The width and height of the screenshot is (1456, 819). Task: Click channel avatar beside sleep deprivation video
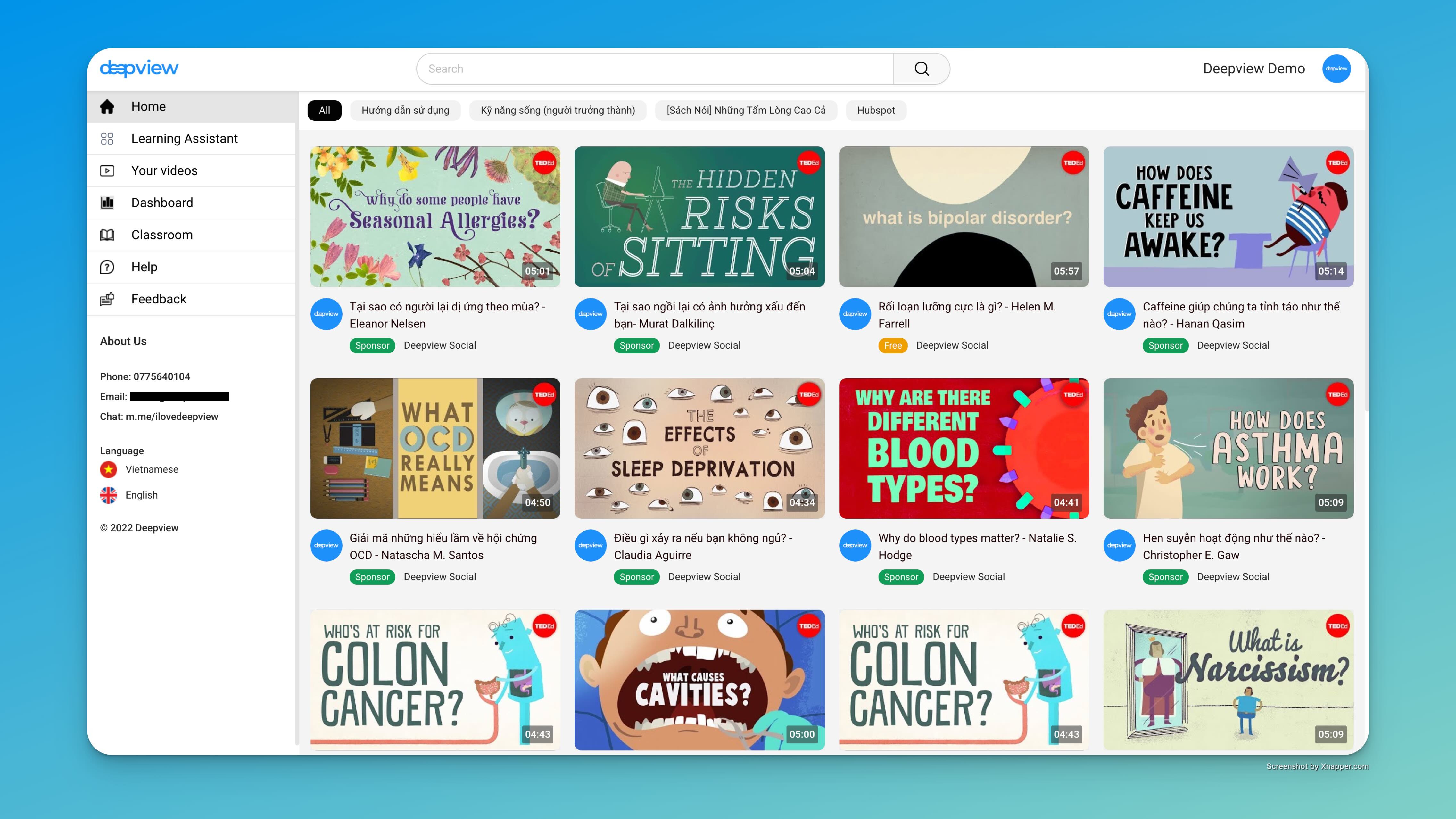(591, 545)
